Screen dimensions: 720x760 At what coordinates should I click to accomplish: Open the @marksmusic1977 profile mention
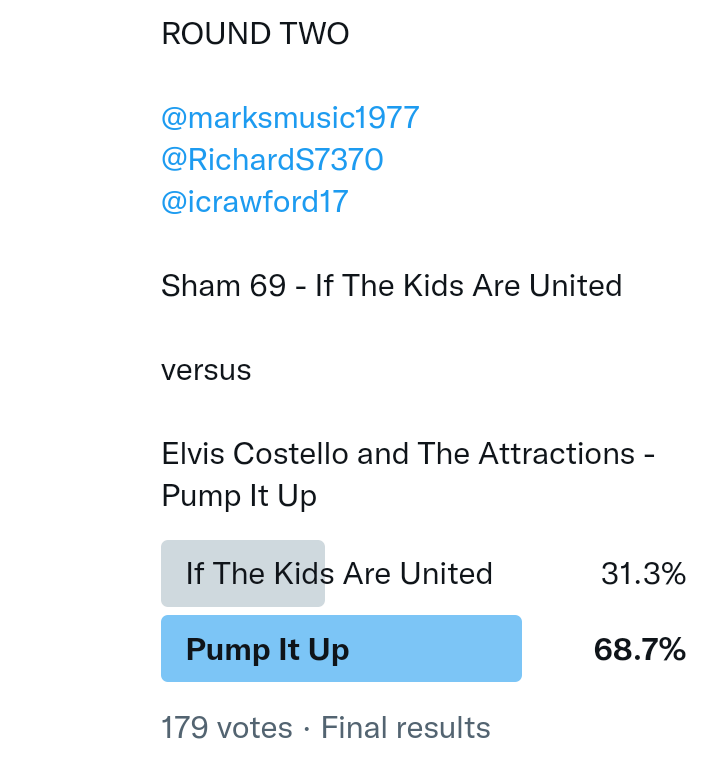pos(290,118)
